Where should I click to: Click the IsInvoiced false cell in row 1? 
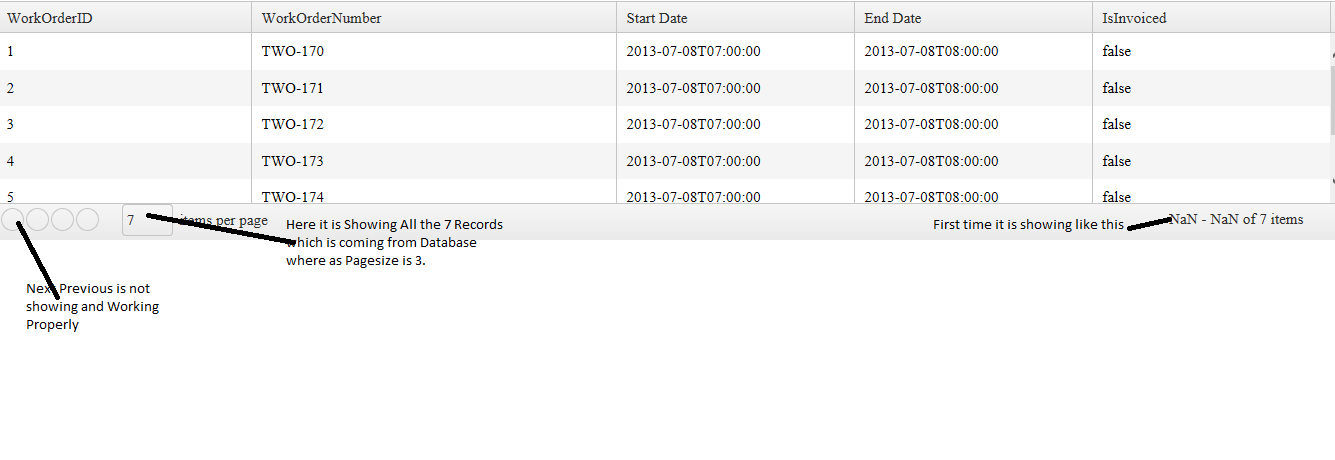(x=1116, y=51)
